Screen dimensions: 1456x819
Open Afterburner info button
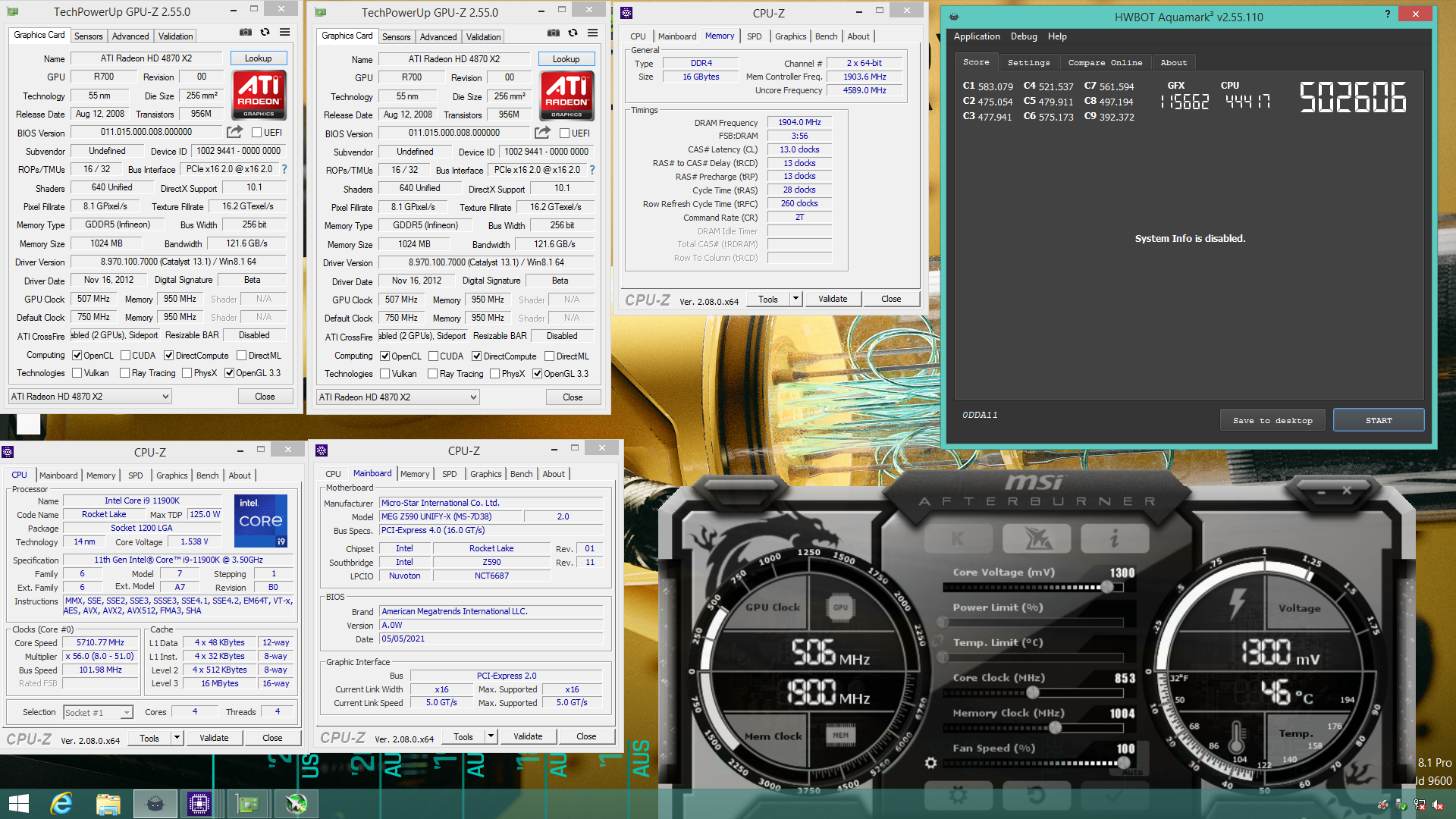[x=1115, y=538]
